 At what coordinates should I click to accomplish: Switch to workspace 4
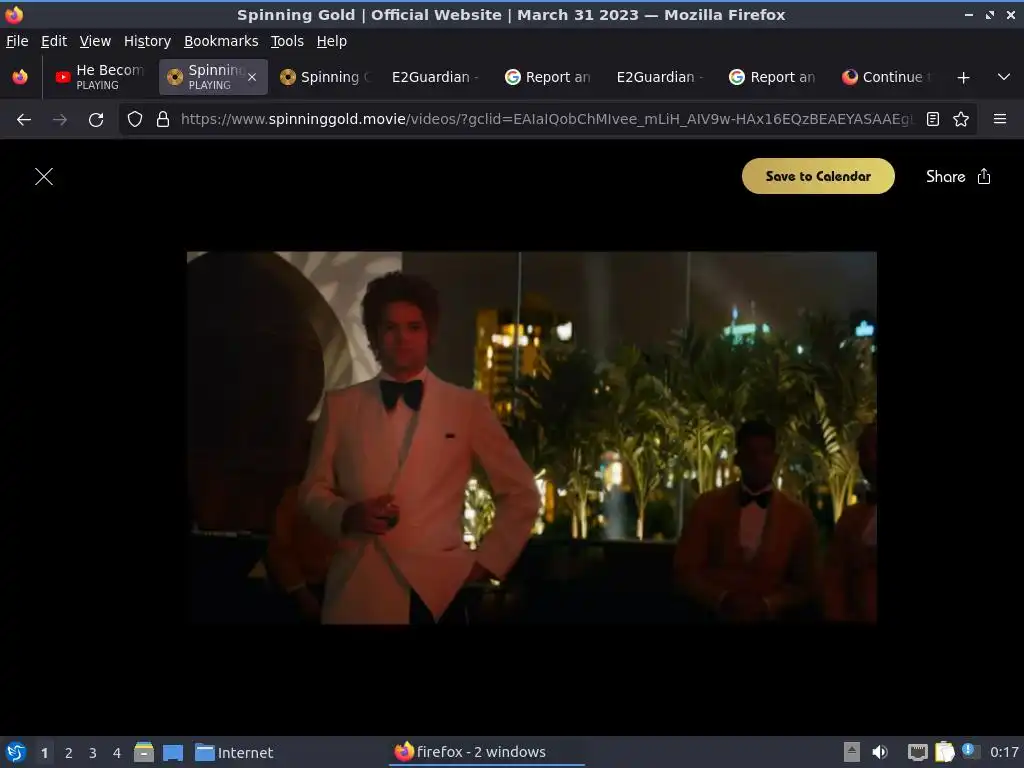point(117,753)
